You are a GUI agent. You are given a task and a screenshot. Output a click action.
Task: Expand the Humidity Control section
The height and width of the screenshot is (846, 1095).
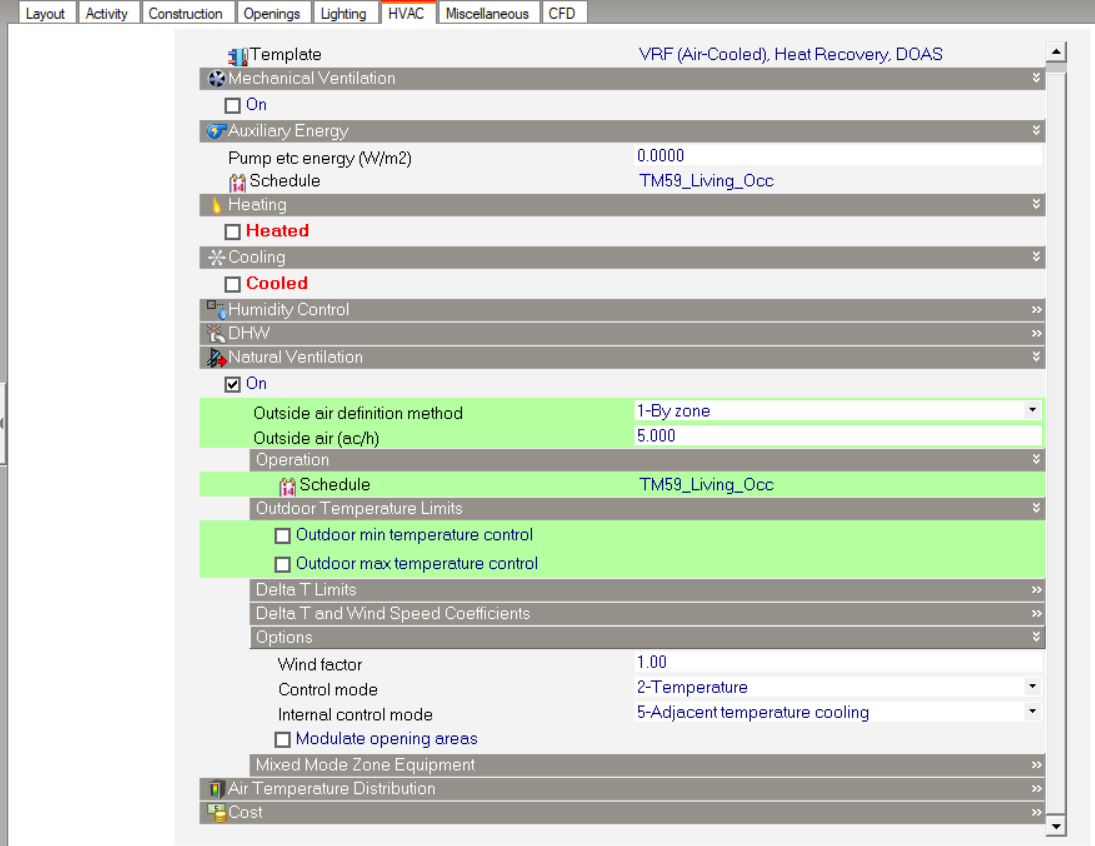[x=1036, y=309]
